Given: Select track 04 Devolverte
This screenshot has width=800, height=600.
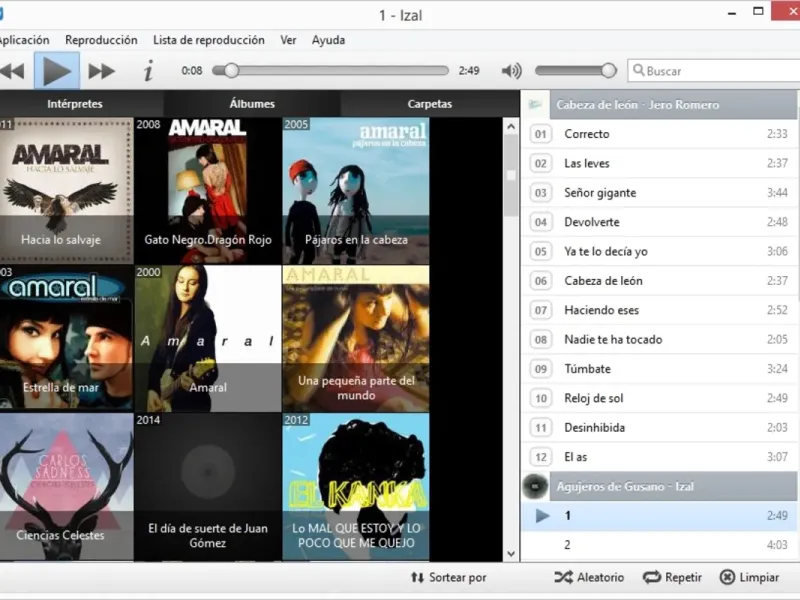Looking at the screenshot, I should click(659, 222).
